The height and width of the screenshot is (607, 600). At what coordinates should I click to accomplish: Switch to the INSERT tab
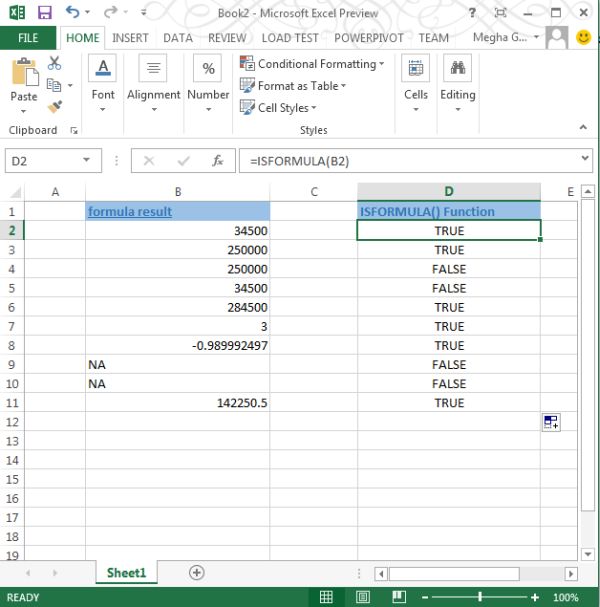(x=130, y=38)
